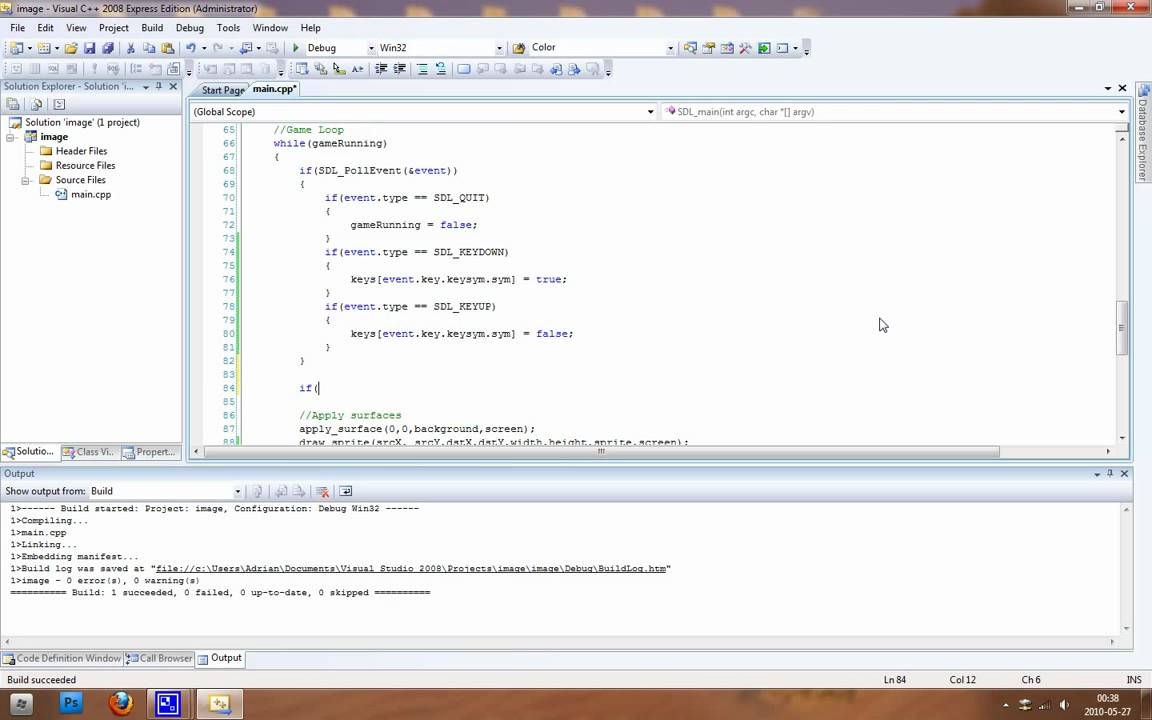Viewport: 1152px width, 720px height.
Task: Collapse the Source Files folder node
Action: (25, 180)
